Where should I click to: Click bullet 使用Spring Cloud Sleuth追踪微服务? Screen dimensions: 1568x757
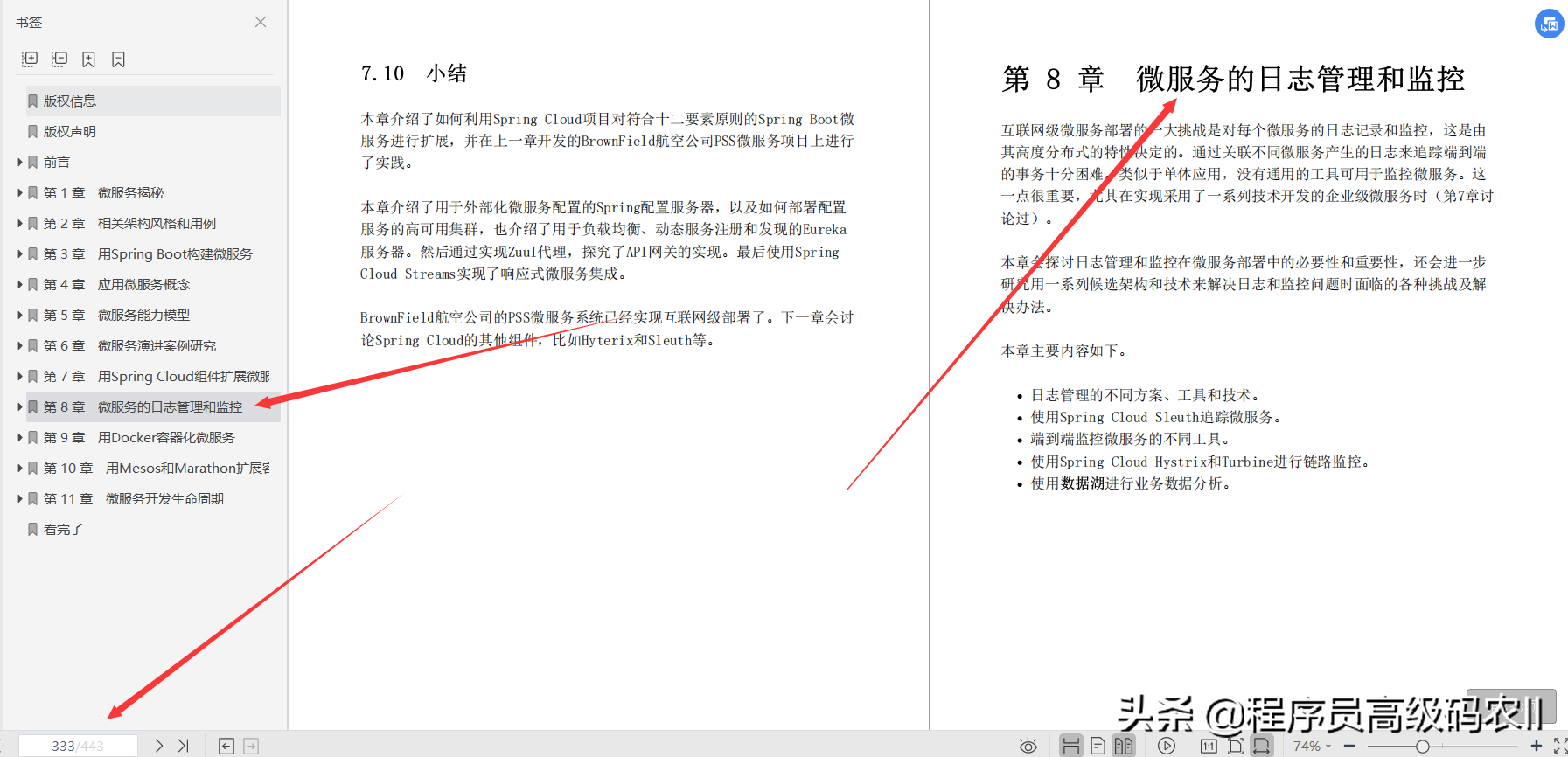tap(1156, 417)
